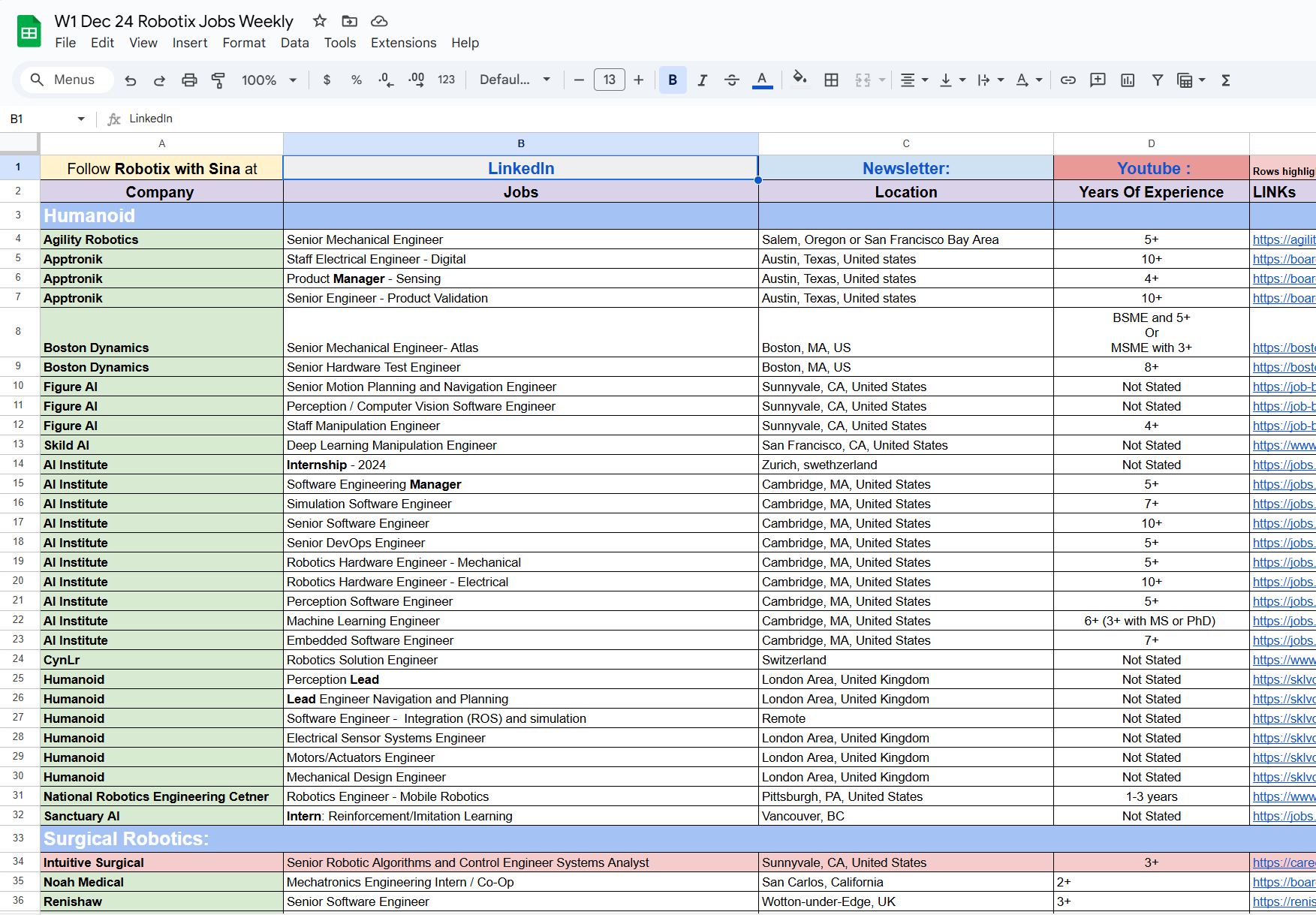Click the font size field showing 13

[609, 80]
